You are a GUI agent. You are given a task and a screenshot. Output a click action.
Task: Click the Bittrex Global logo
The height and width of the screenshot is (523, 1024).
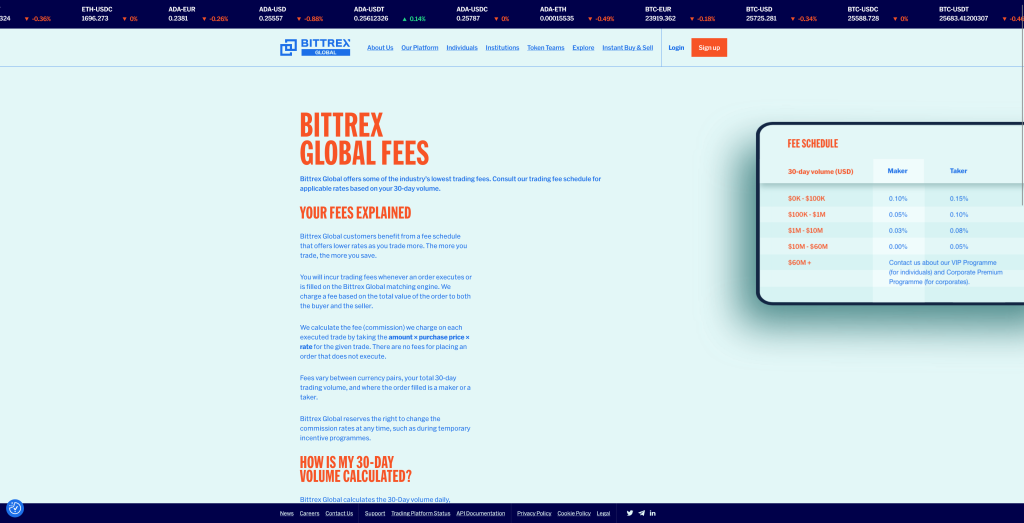[x=315, y=47]
